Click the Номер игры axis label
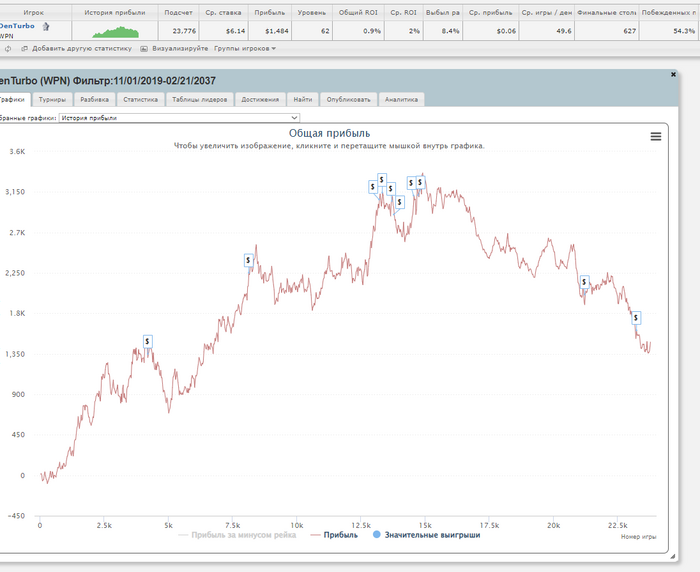Screen dimensions: 700x572 pos(638,537)
